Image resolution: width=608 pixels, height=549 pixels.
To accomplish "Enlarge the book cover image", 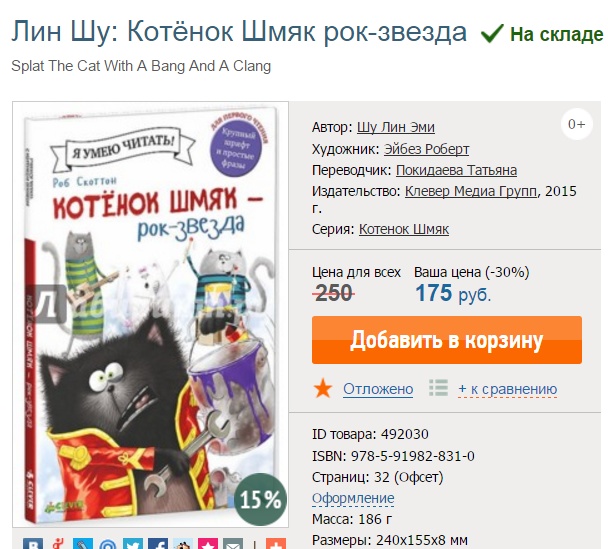I will pos(150,314).
